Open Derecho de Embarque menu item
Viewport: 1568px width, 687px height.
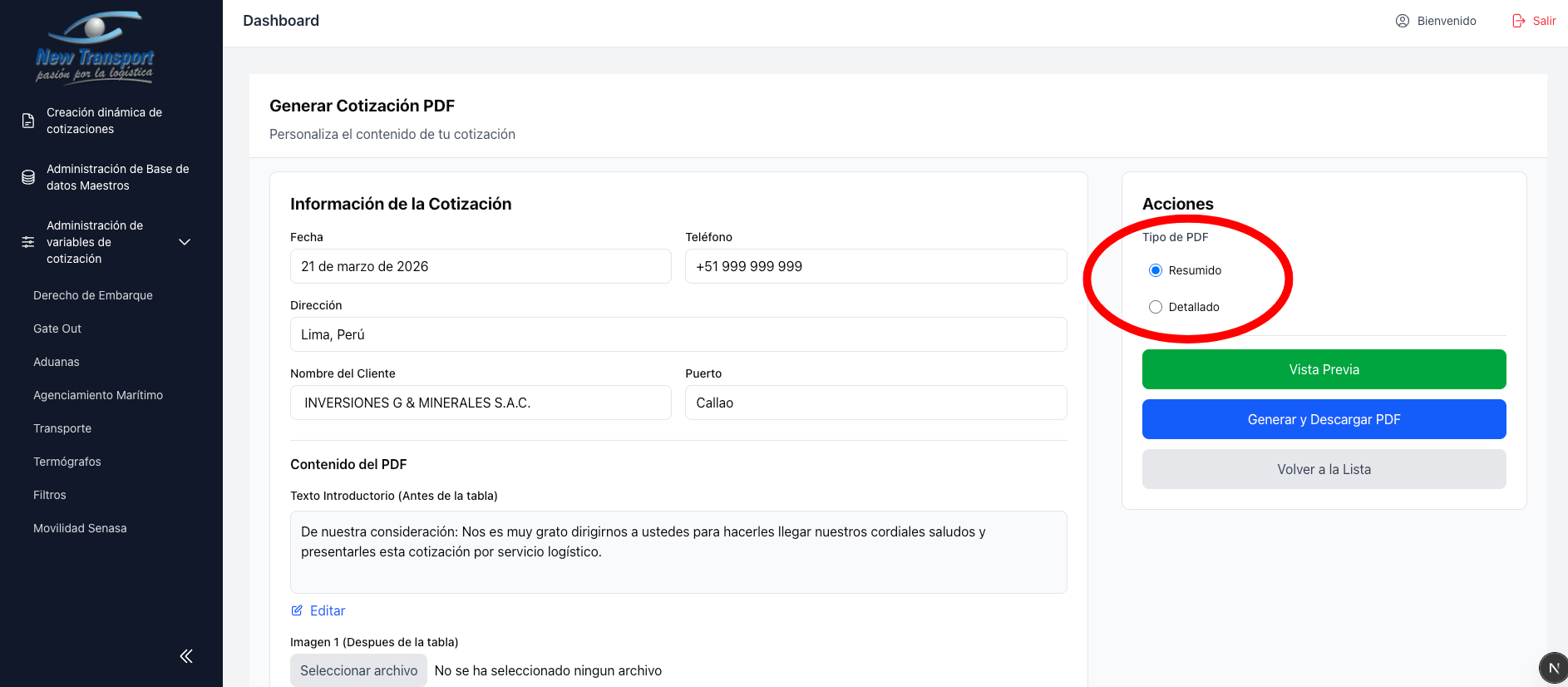pos(93,295)
